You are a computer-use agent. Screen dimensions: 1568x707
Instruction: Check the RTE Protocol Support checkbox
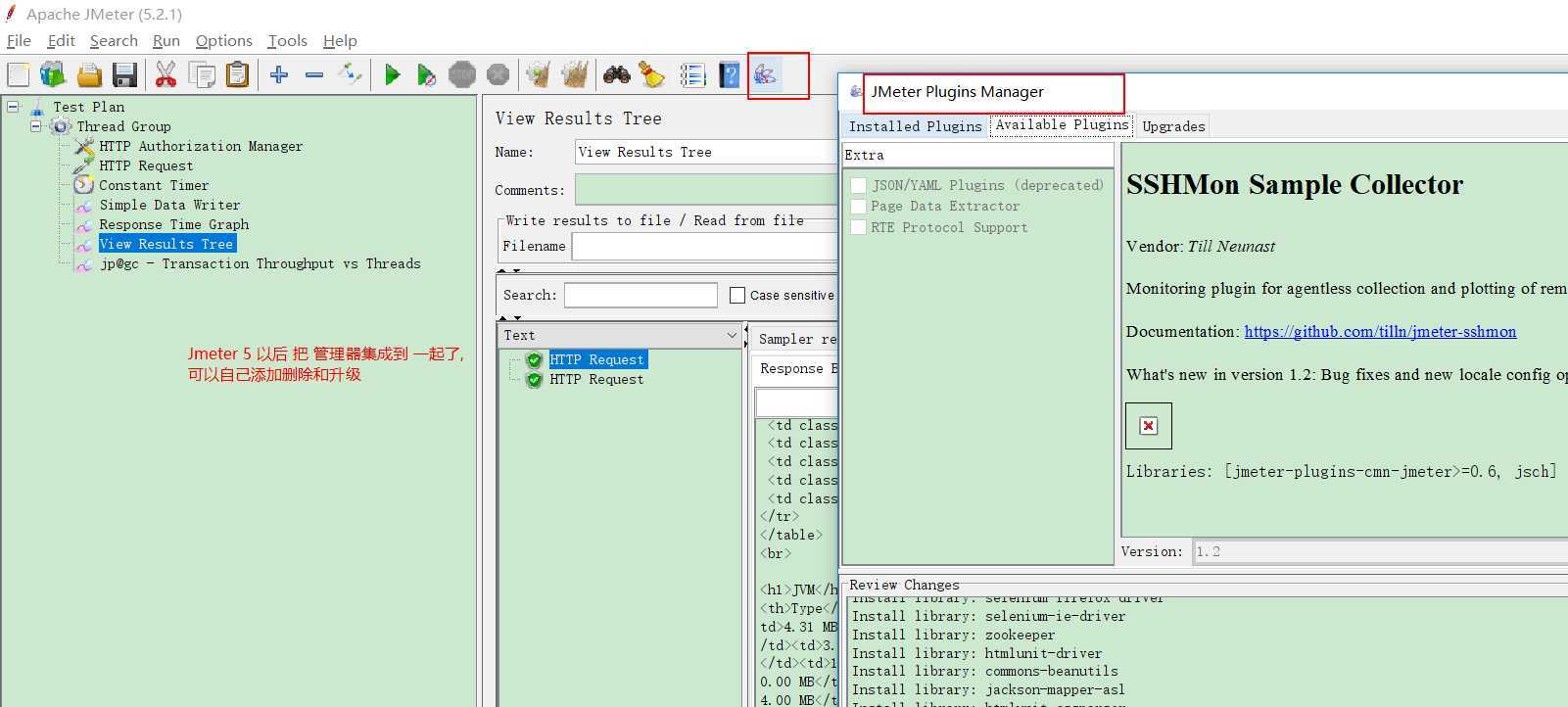[x=859, y=228]
